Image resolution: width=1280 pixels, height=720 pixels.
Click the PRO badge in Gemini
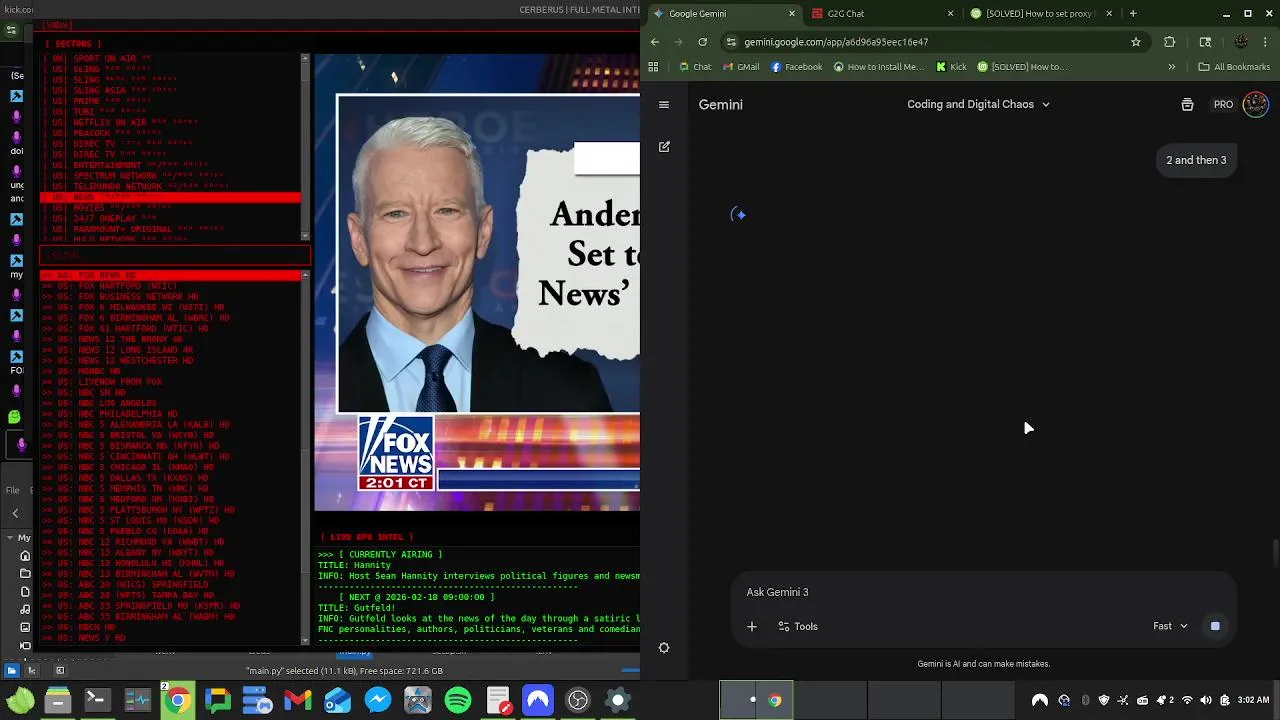tap(1223, 104)
